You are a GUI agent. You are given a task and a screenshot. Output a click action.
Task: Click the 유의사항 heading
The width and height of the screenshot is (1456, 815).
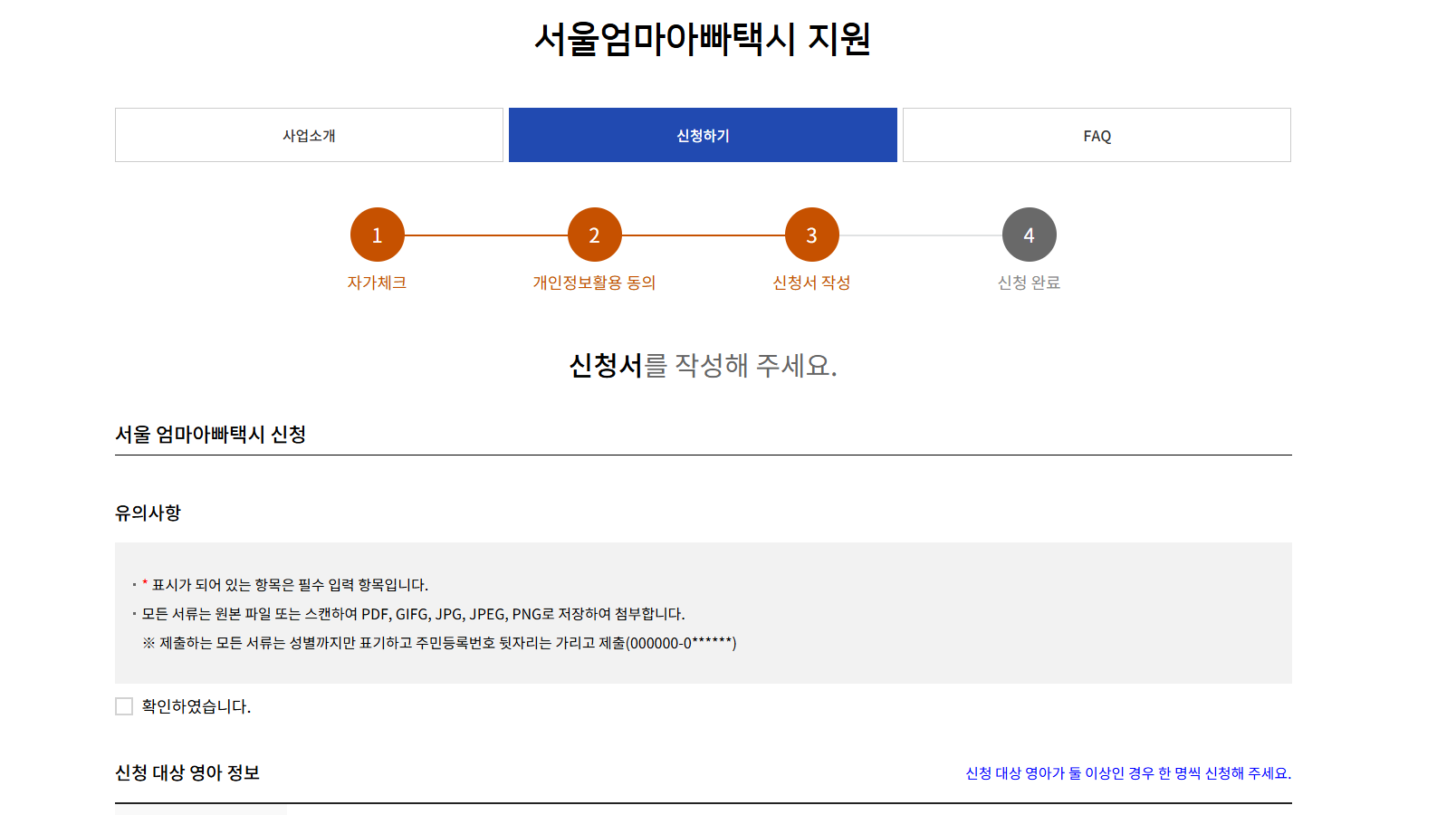[x=148, y=513]
